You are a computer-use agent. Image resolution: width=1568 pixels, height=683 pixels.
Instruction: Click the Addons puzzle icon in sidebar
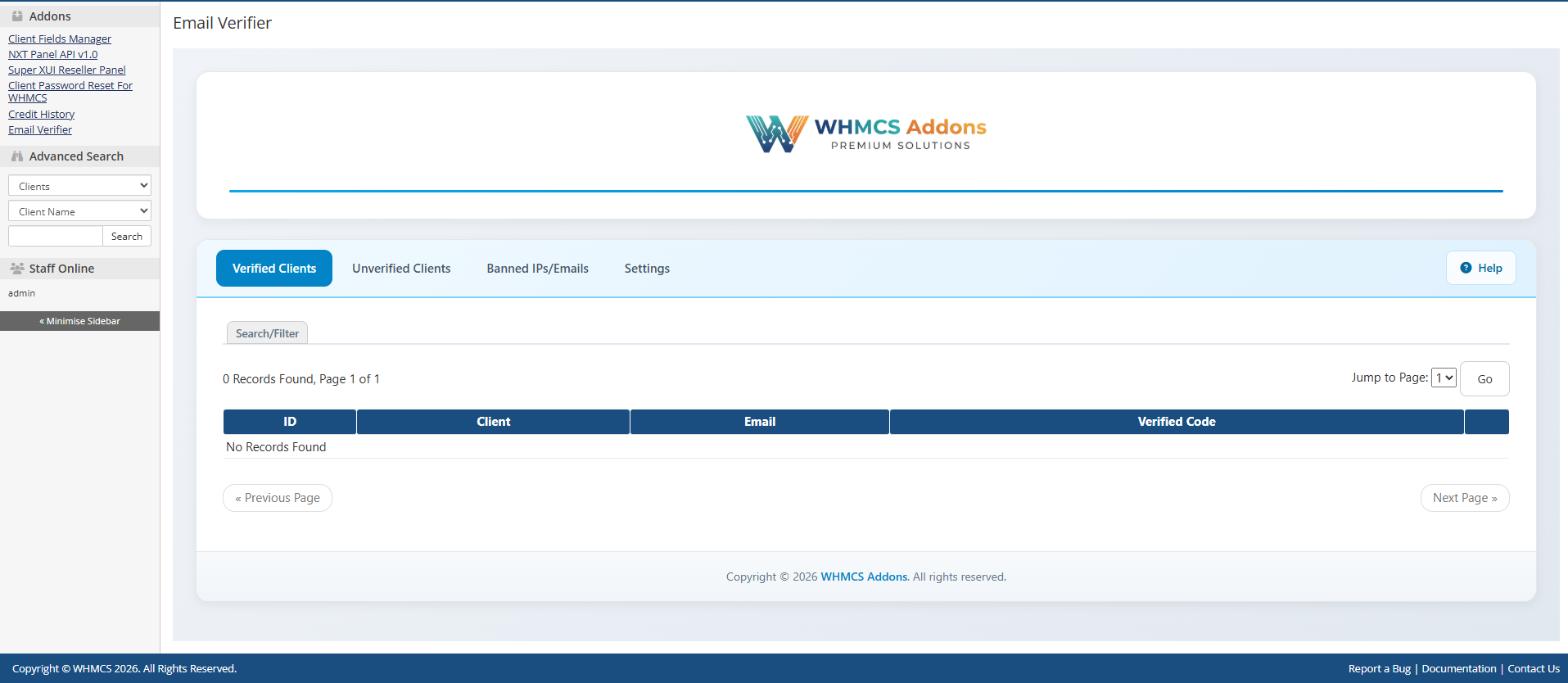tap(17, 16)
